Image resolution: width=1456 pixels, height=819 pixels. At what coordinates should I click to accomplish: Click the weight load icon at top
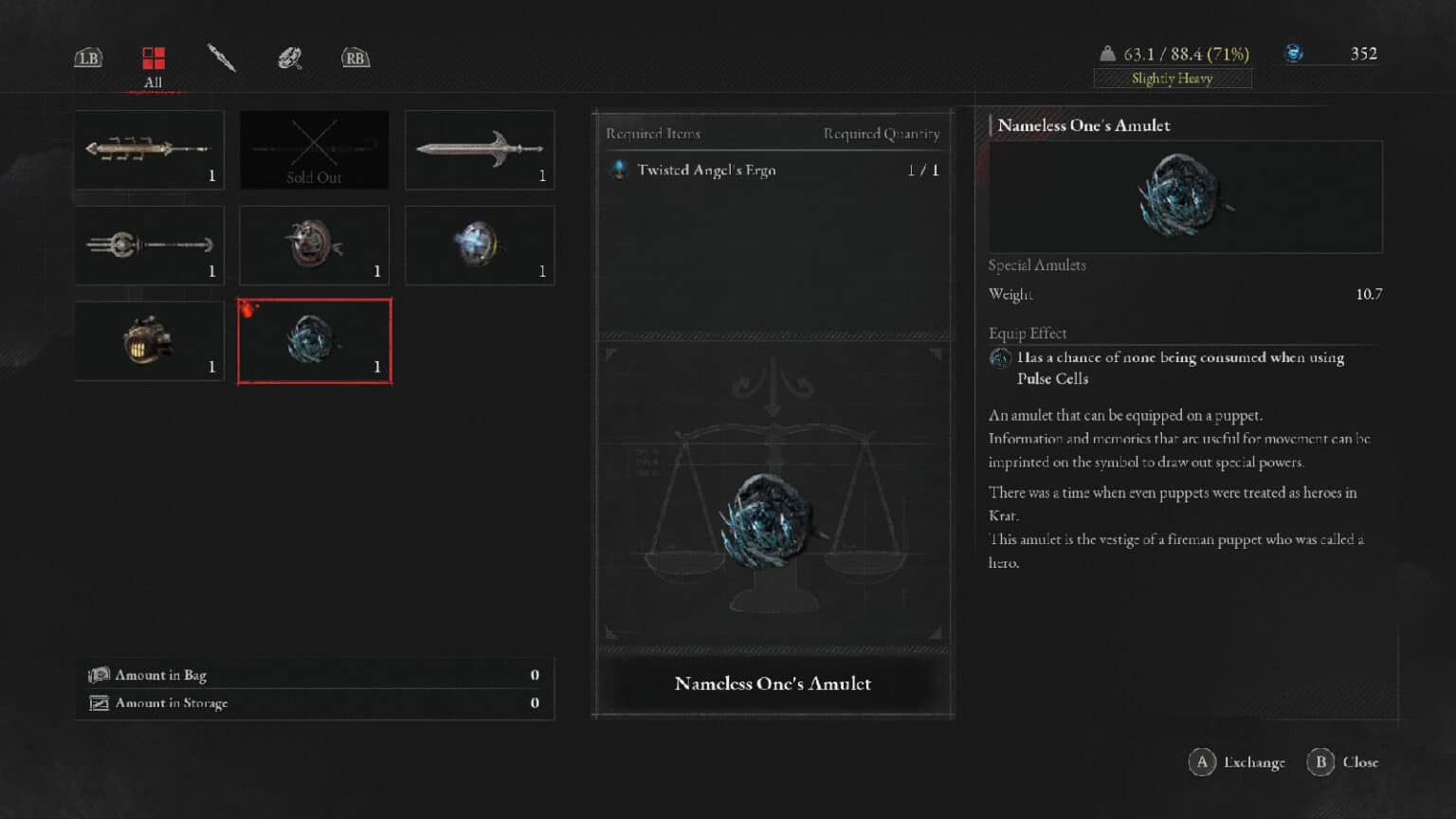(x=1107, y=53)
